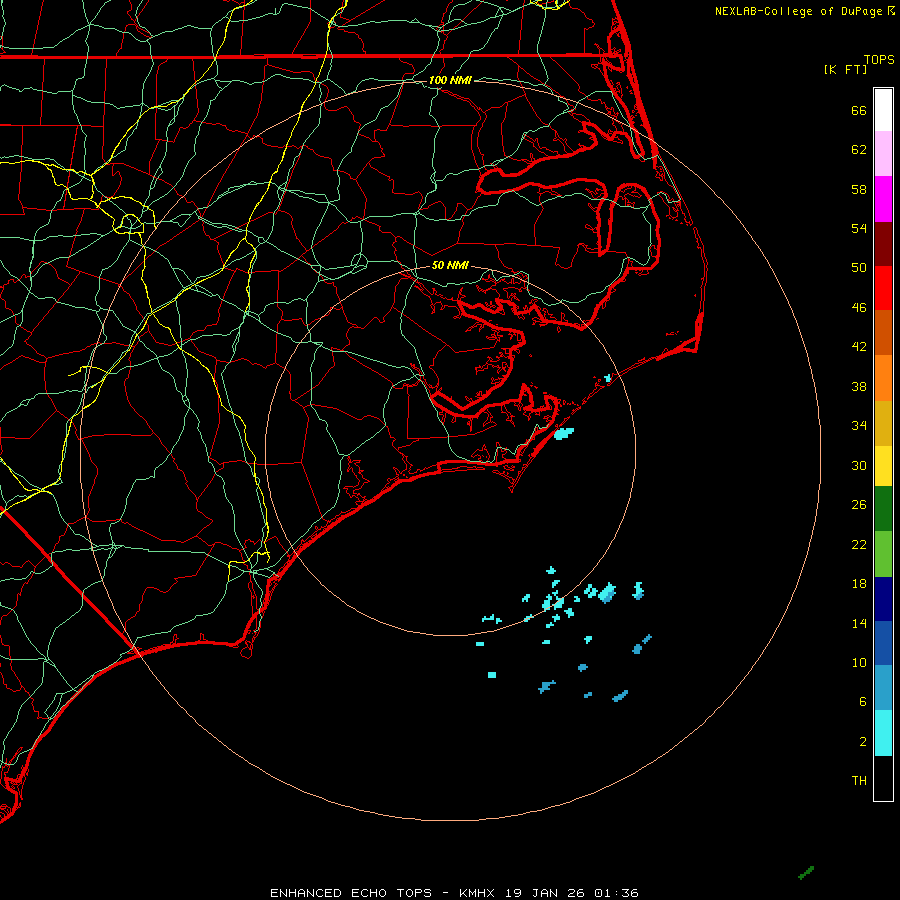
Task: Click the 6 legend value
Action: [x=863, y=701]
